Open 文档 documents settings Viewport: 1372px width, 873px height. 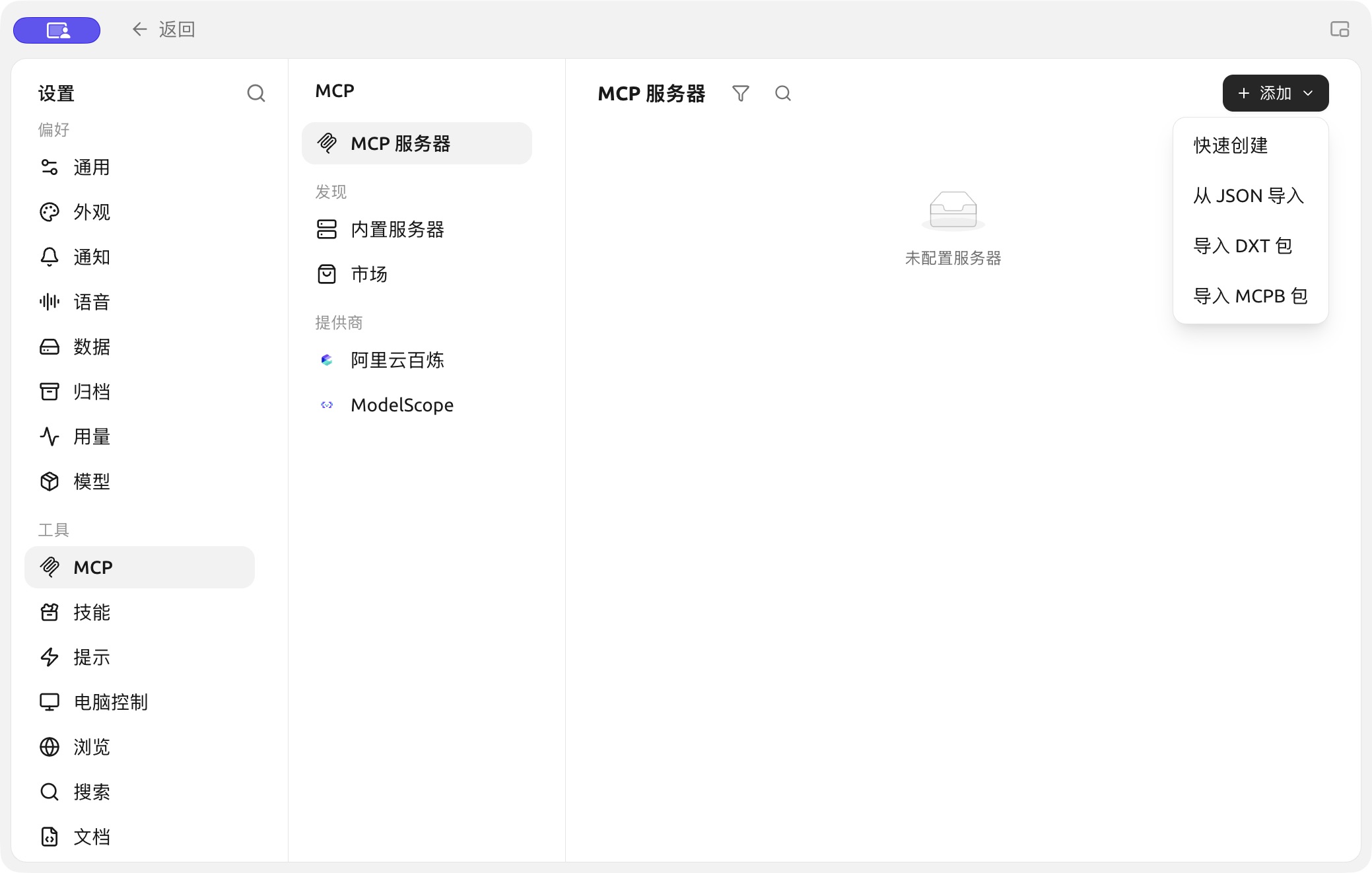139,837
